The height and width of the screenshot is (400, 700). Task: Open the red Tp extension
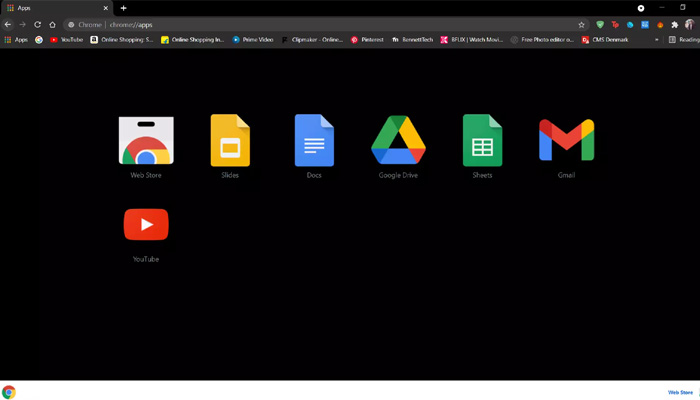click(615, 25)
